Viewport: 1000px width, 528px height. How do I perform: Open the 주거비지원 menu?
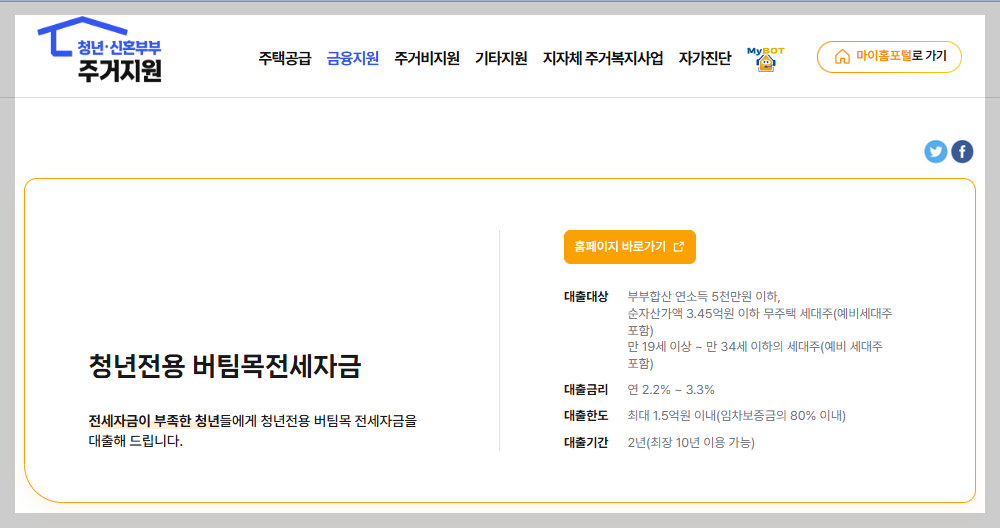pos(427,59)
